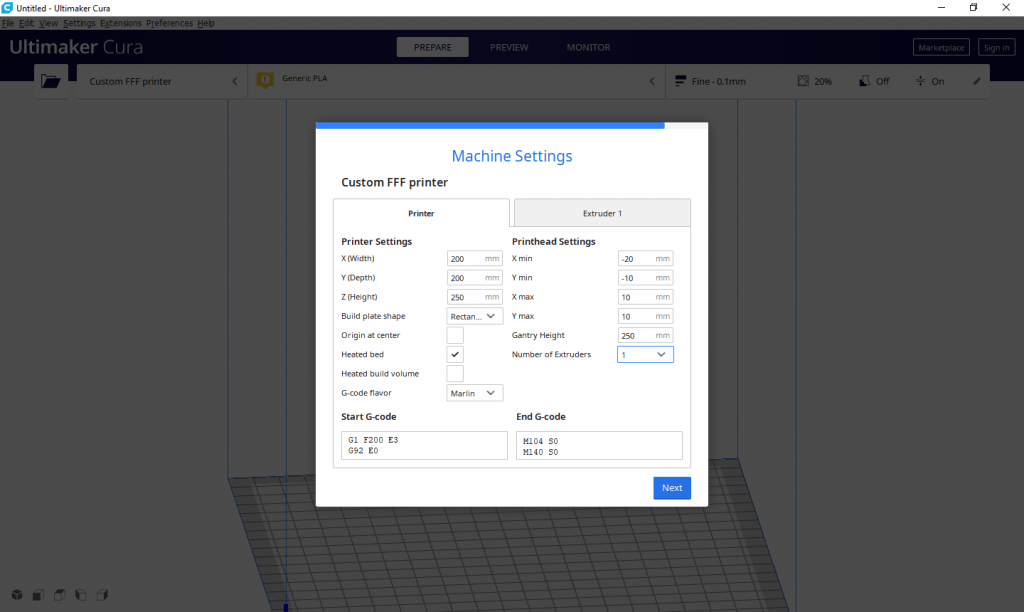
Task: Open the File menu
Action: point(8,23)
